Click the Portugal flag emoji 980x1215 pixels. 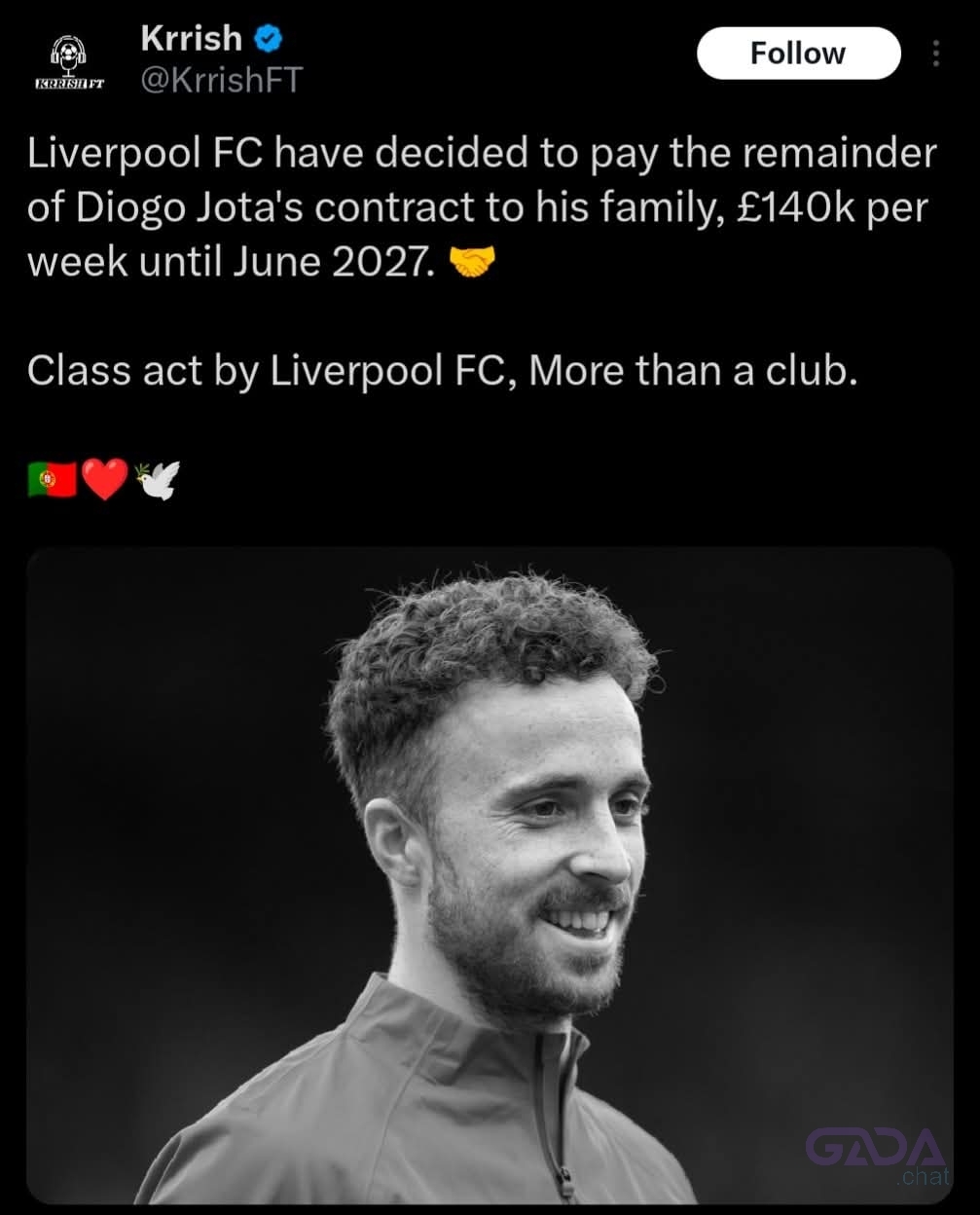[53, 479]
